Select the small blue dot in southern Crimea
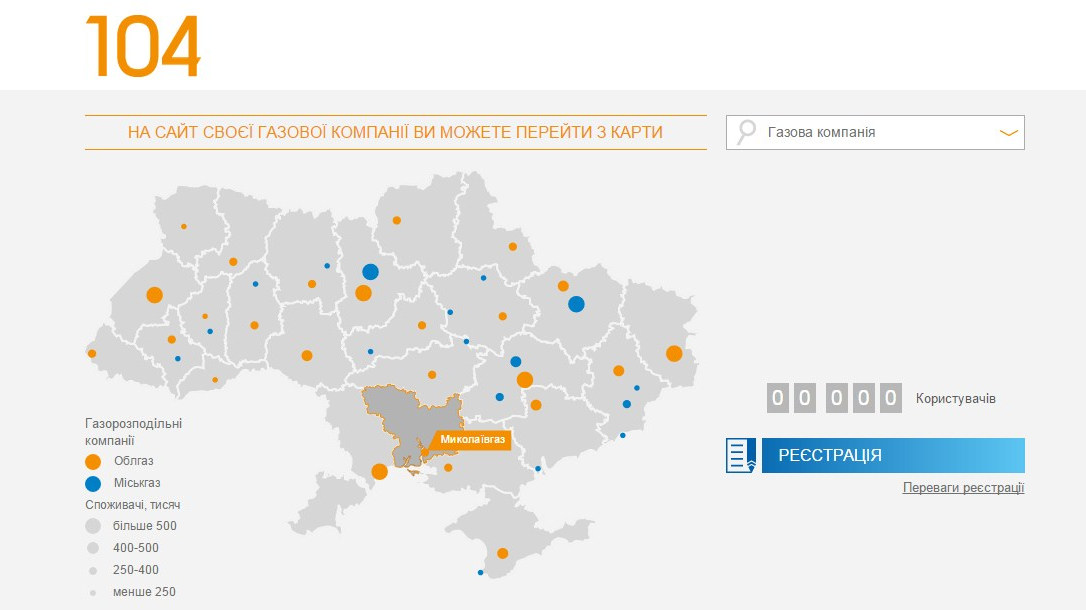 481,573
